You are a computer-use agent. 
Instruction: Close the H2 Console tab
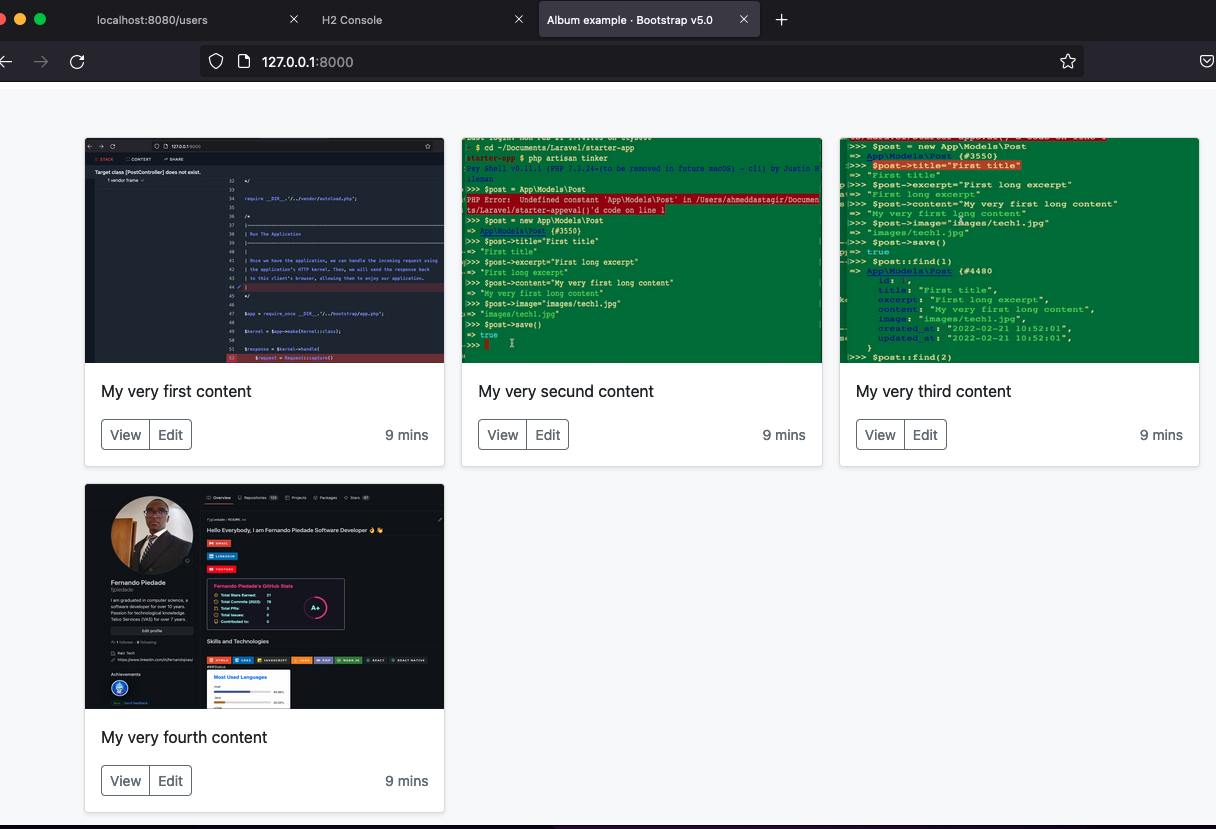tap(519, 20)
